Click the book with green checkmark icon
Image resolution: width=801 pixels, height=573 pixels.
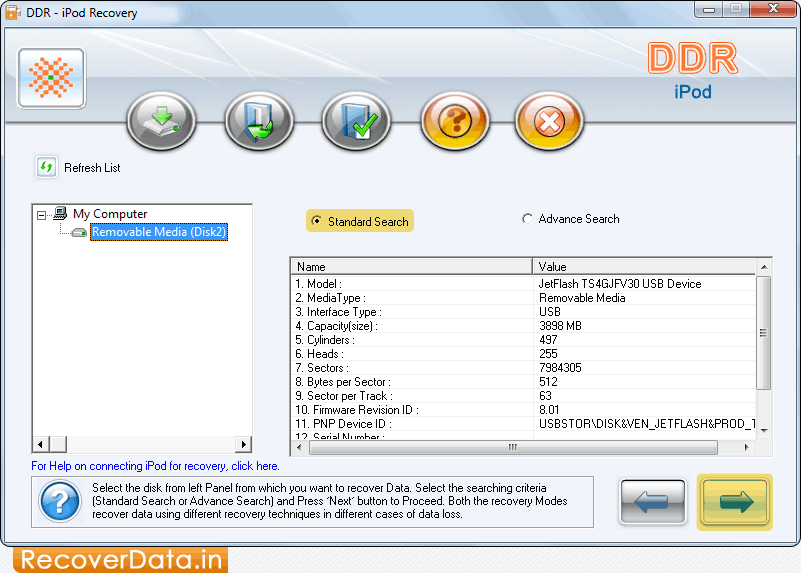(x=357, y=121)
